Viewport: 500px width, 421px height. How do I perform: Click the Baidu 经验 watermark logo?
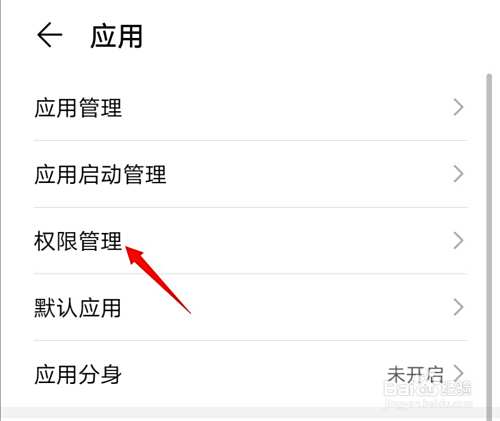coord(427,389)
